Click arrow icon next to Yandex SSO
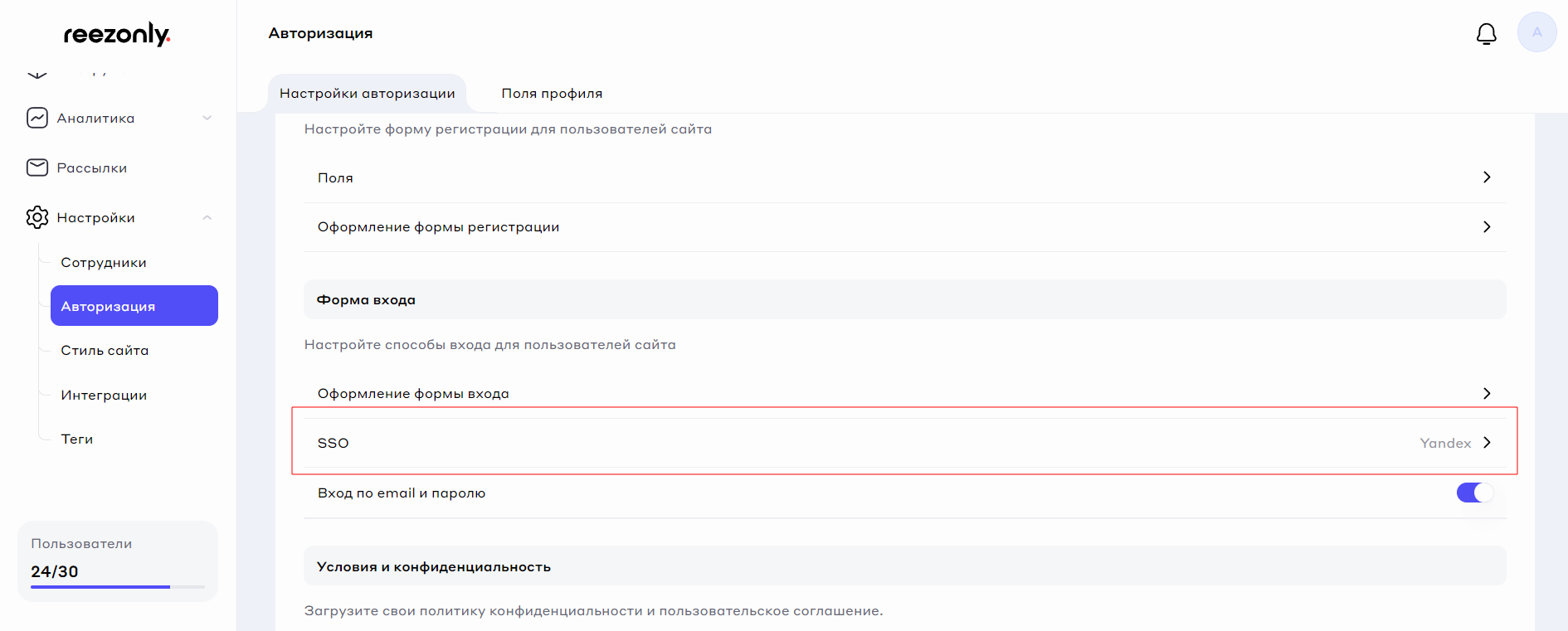The height and width of the screenshot is (631, 1568). [x=1487, y=443]
